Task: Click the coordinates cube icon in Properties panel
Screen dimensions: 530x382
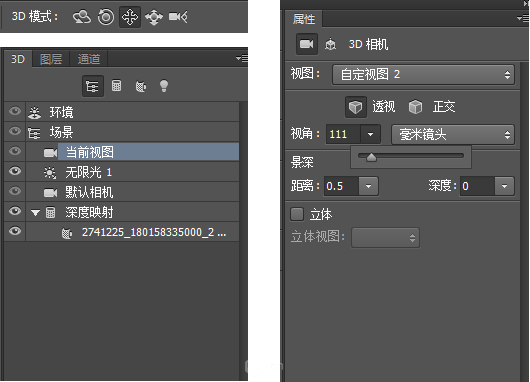Action: 330,44
